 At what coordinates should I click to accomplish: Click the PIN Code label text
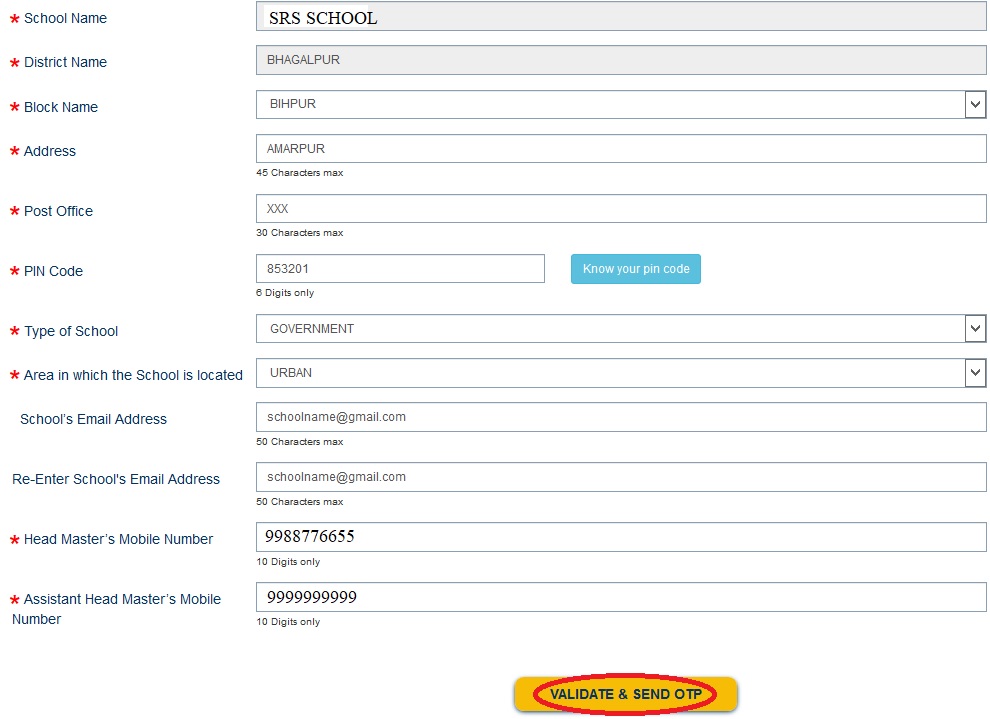click(x=53, y=271)
